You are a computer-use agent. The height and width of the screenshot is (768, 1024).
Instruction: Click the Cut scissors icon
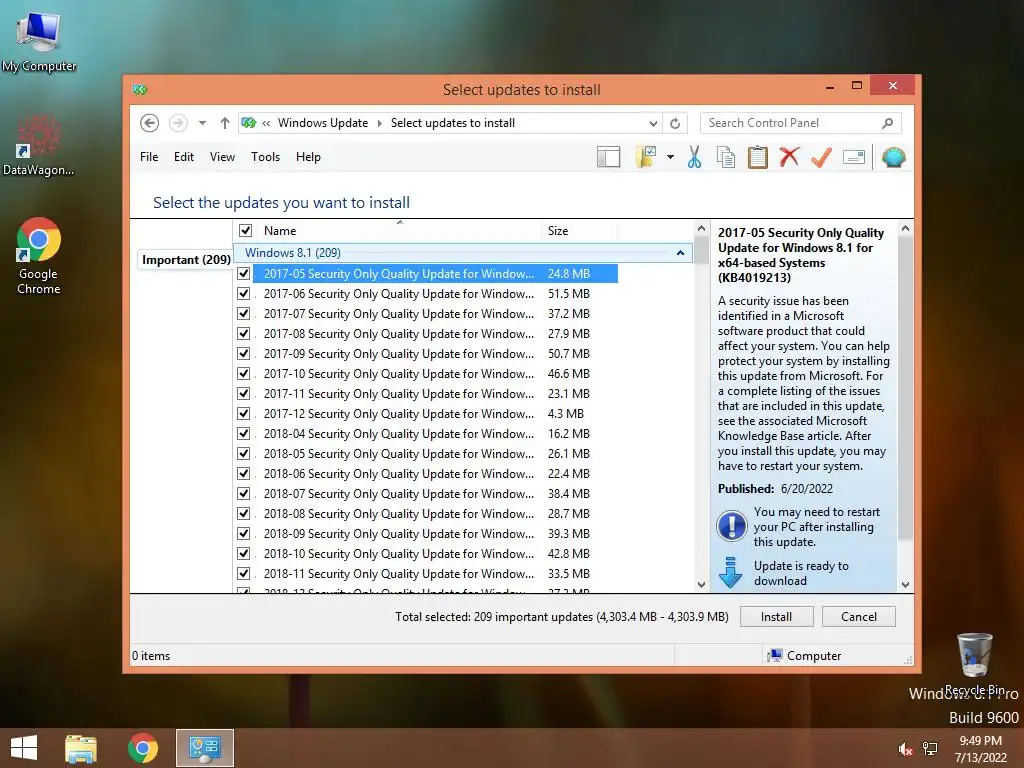(x=694, y=157)
